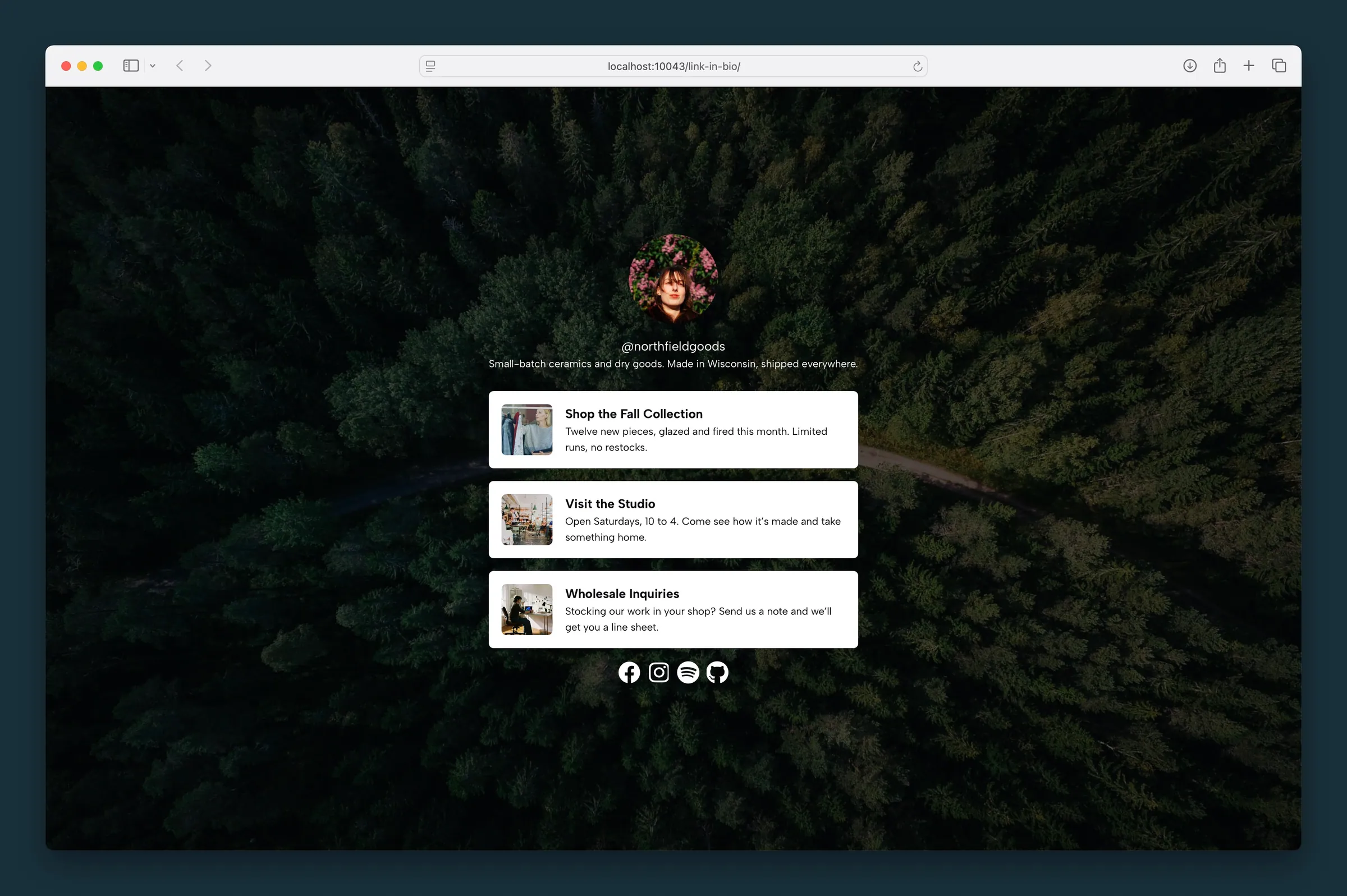Click the @northfieldgoods handle
The width and height of the screenshot is (1347, 896).
pyautogui.click(x=673, y=346)
